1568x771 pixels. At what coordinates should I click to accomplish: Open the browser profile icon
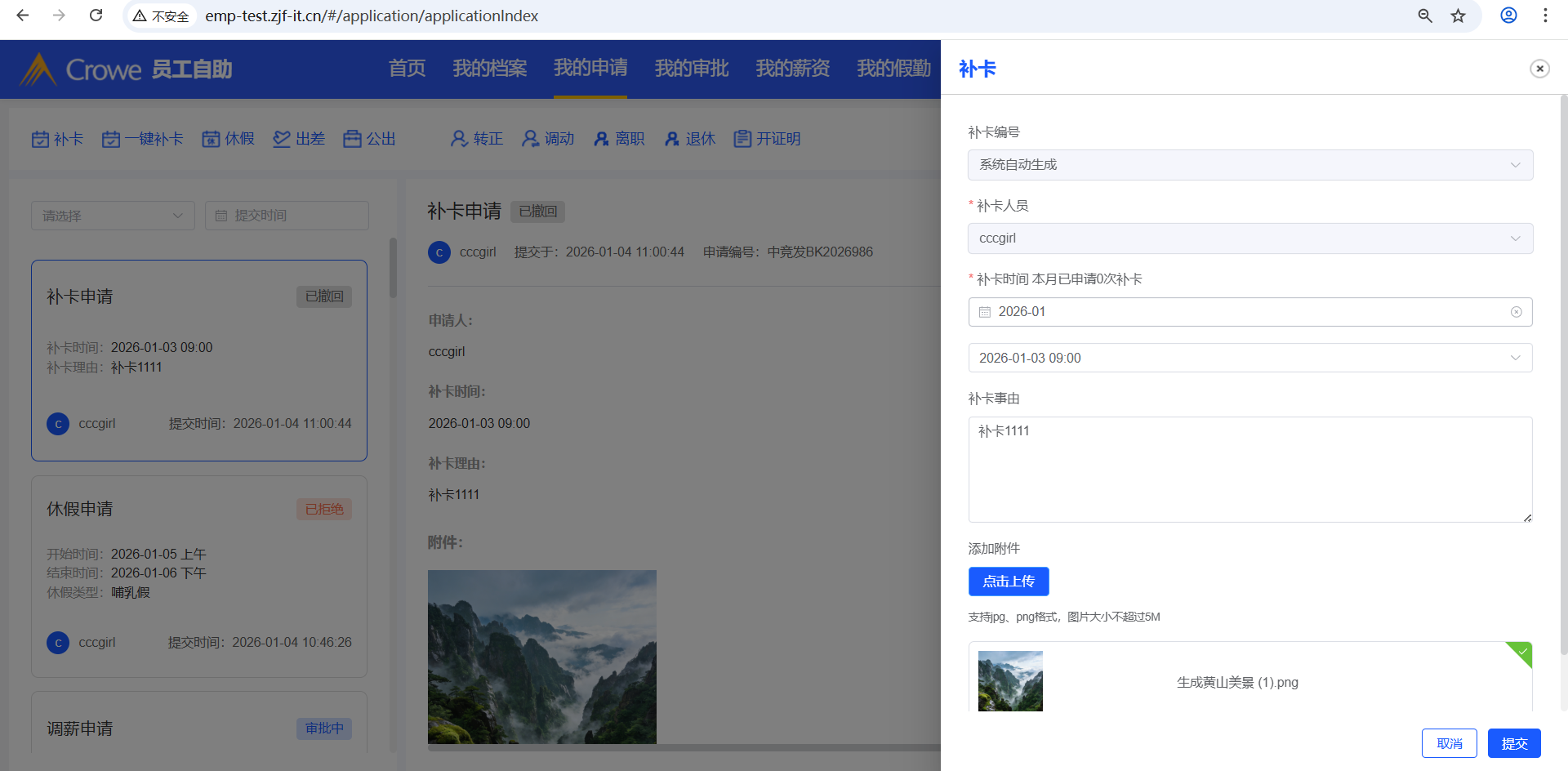(x=1508, y=16)
